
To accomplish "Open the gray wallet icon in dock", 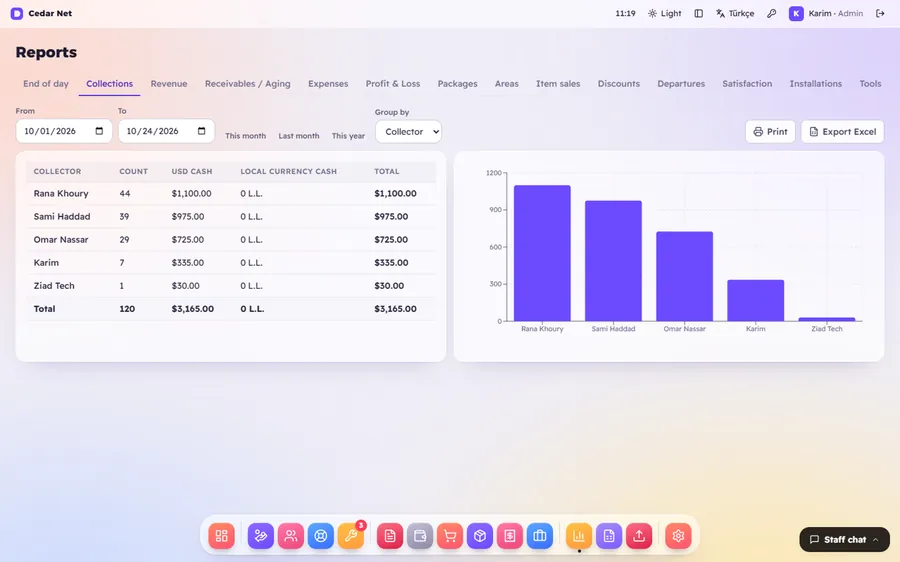I will point(420,536).
